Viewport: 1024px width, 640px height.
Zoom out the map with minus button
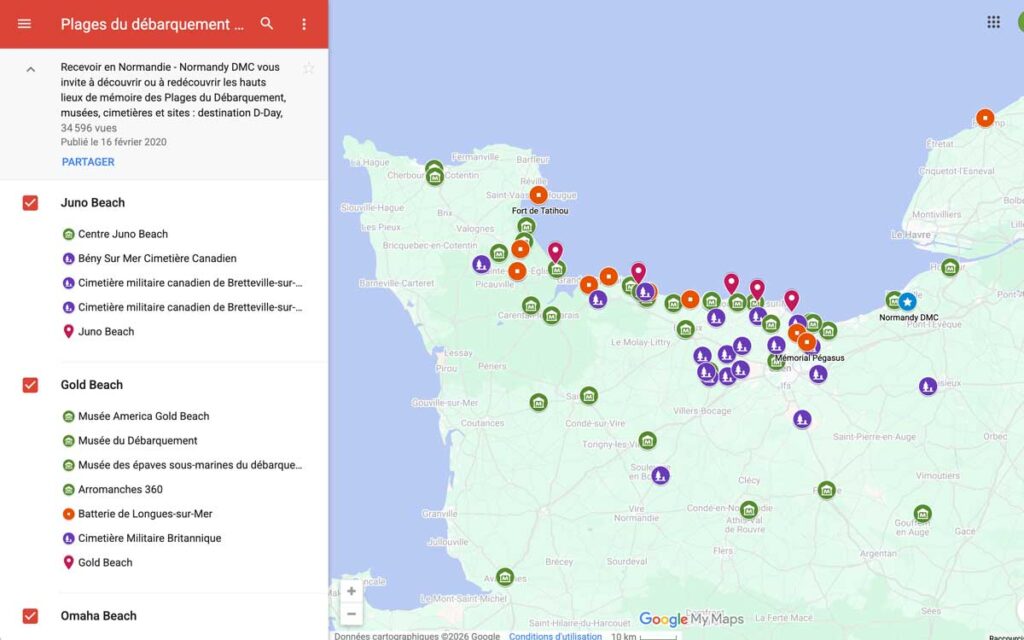(351, 614)
